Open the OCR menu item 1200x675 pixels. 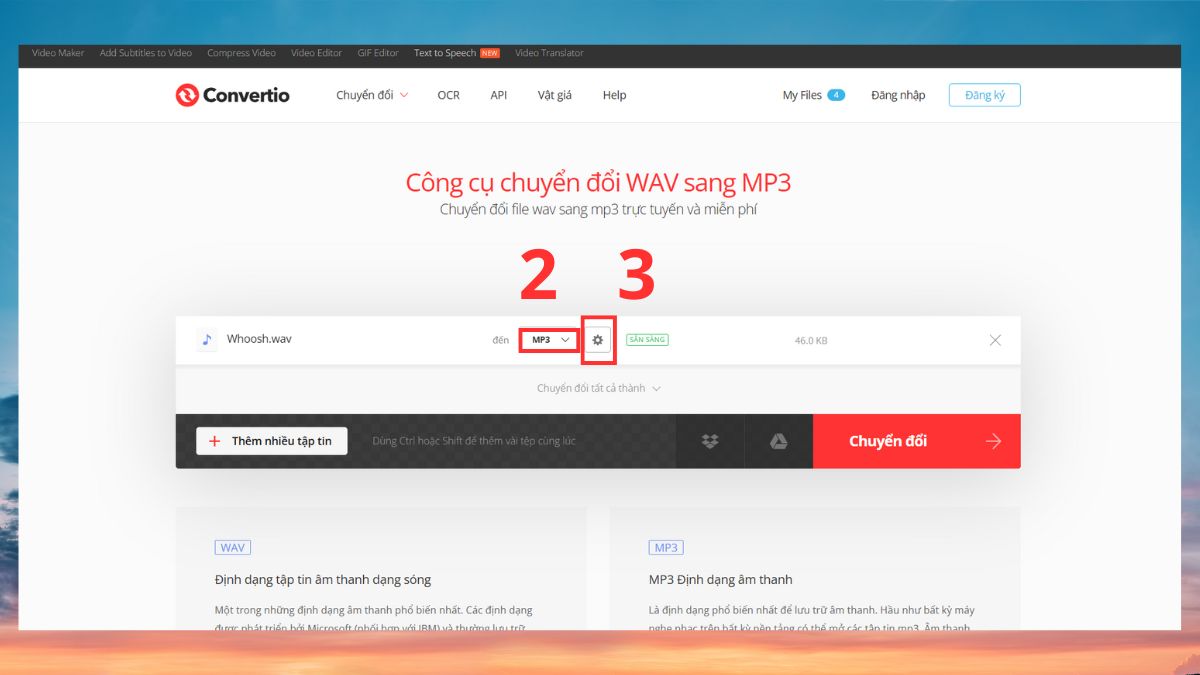point(448,95)
